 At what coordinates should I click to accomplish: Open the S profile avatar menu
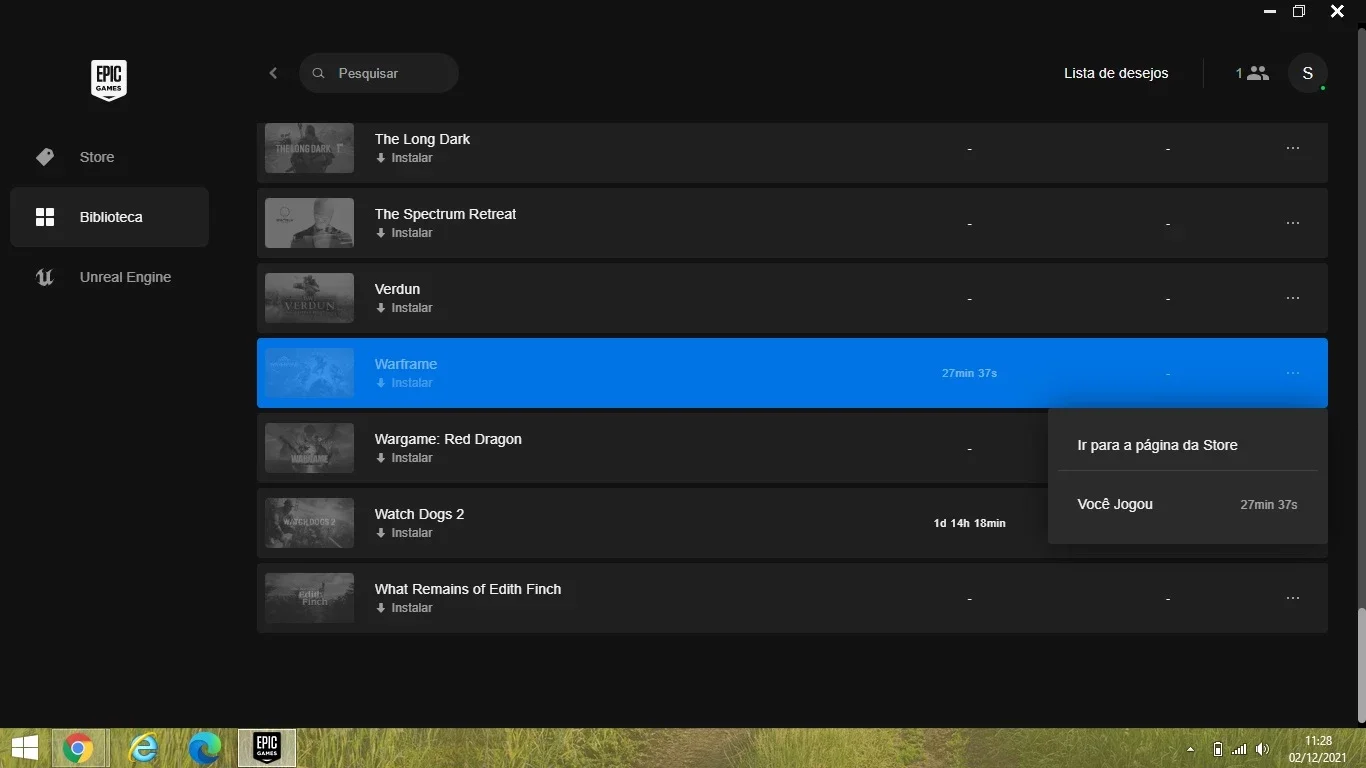coord(1307,73)
